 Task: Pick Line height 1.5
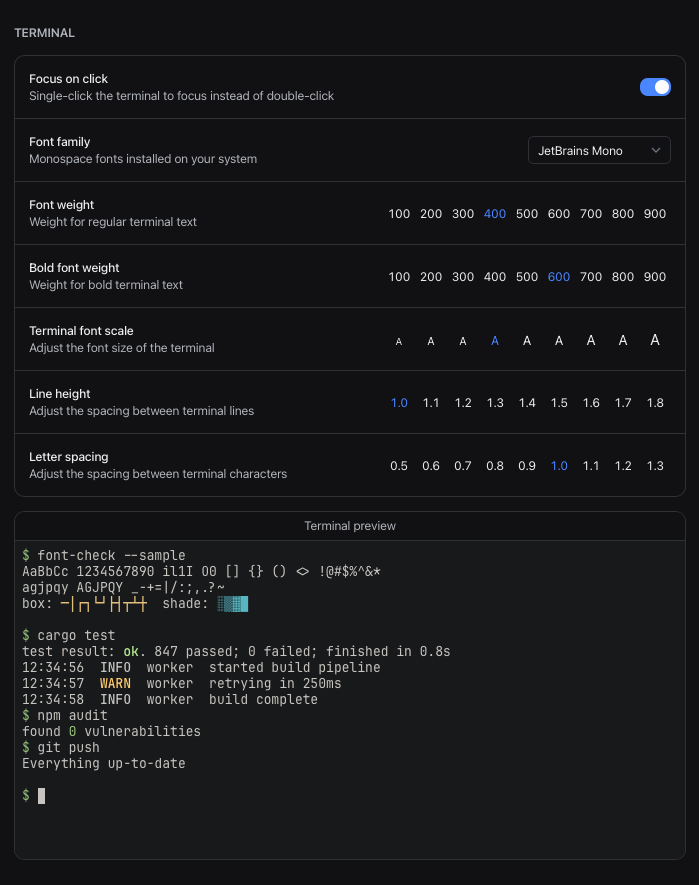559,403
